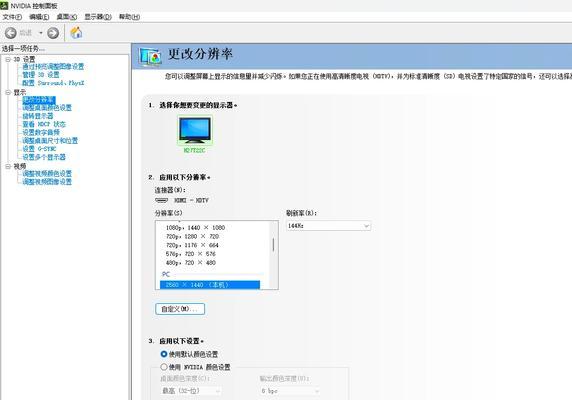Viewport: 572px width, 400px height.
Task: Click the 3D 设置 category label
Action: [24, 59]
